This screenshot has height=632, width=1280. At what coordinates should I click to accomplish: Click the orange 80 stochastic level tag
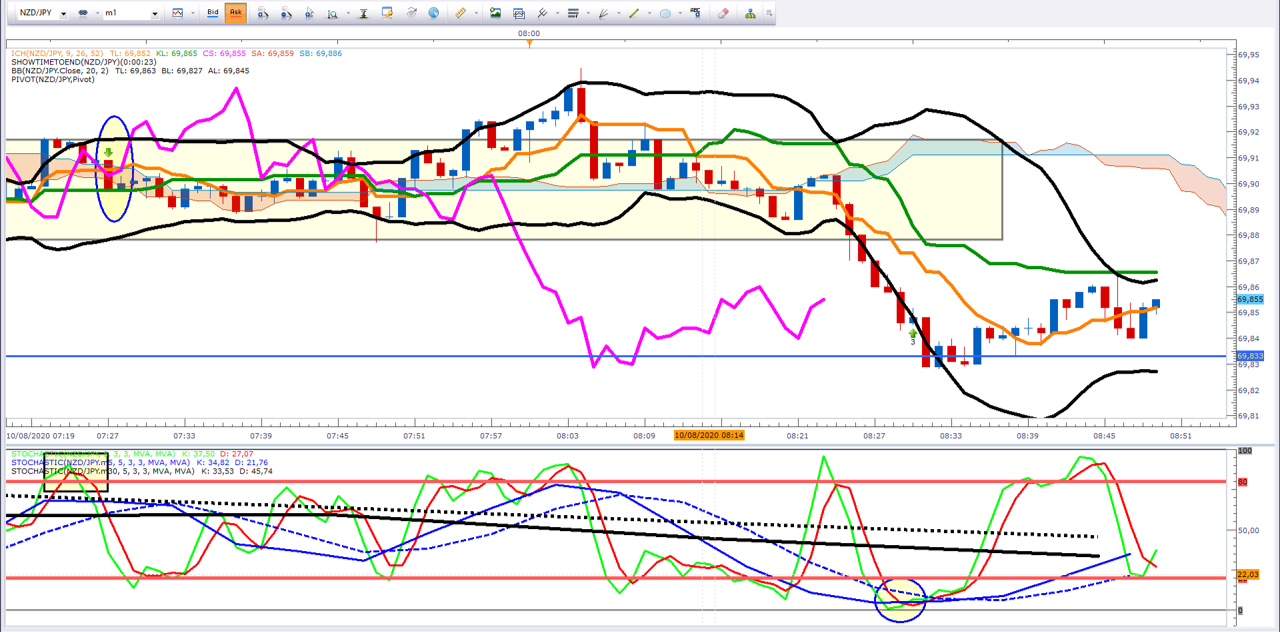click(1244, 481)
